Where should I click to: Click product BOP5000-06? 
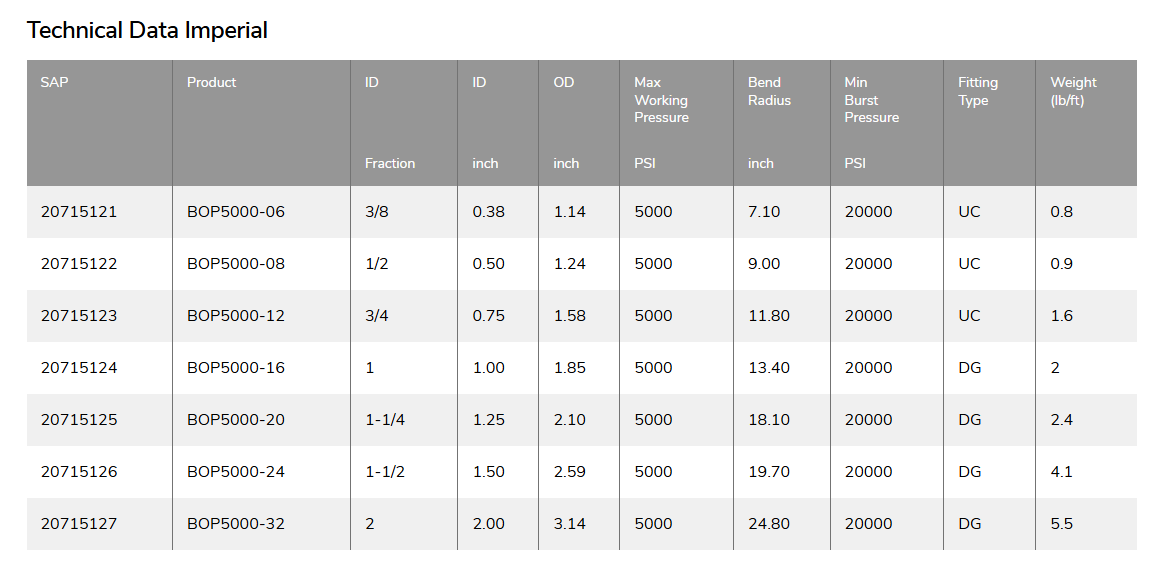coord(236,212)
